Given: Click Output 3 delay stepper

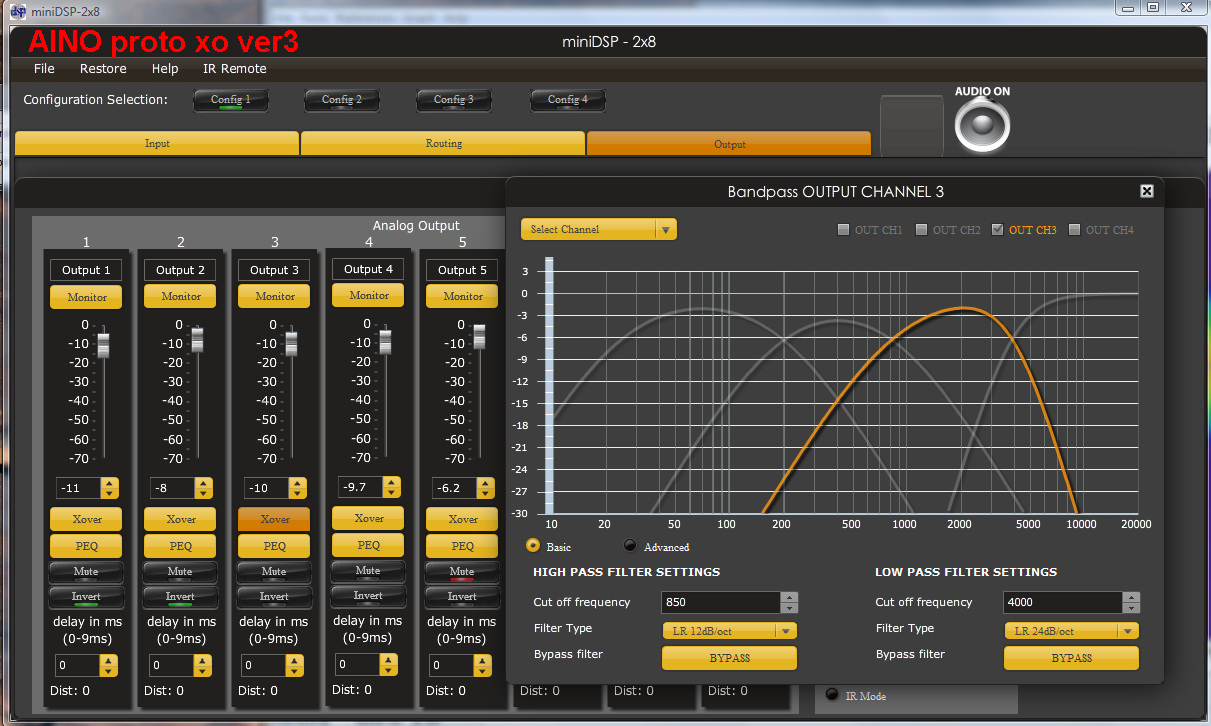Looking at the screenshot, I should [297, 665].
